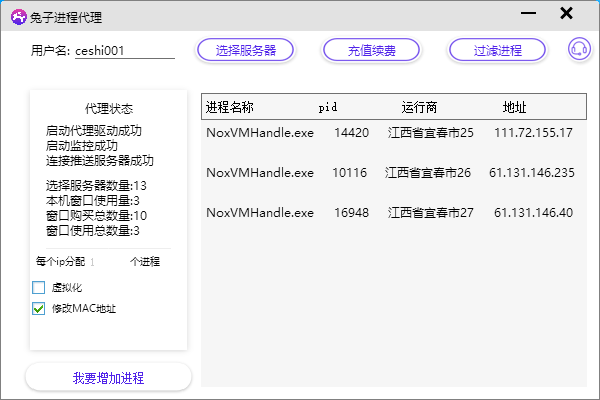Viewport: 600px width, 400px height.
Task: Click the 兔子进程代理 title text
Action: [x=66, y=18]
